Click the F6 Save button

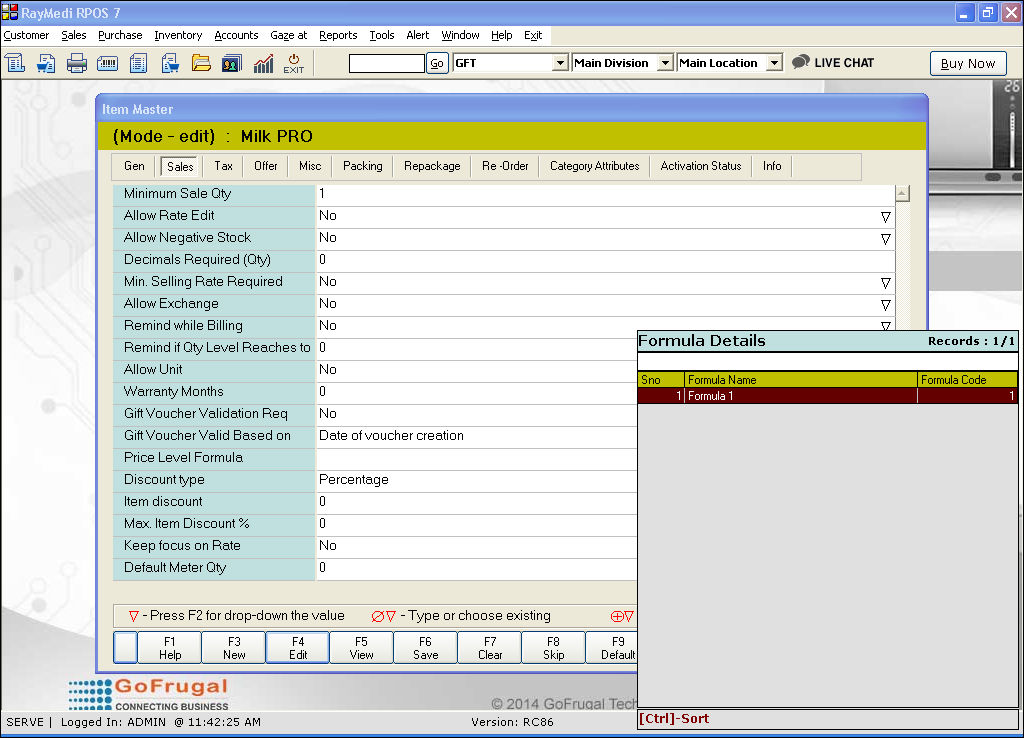click(425, 648)
